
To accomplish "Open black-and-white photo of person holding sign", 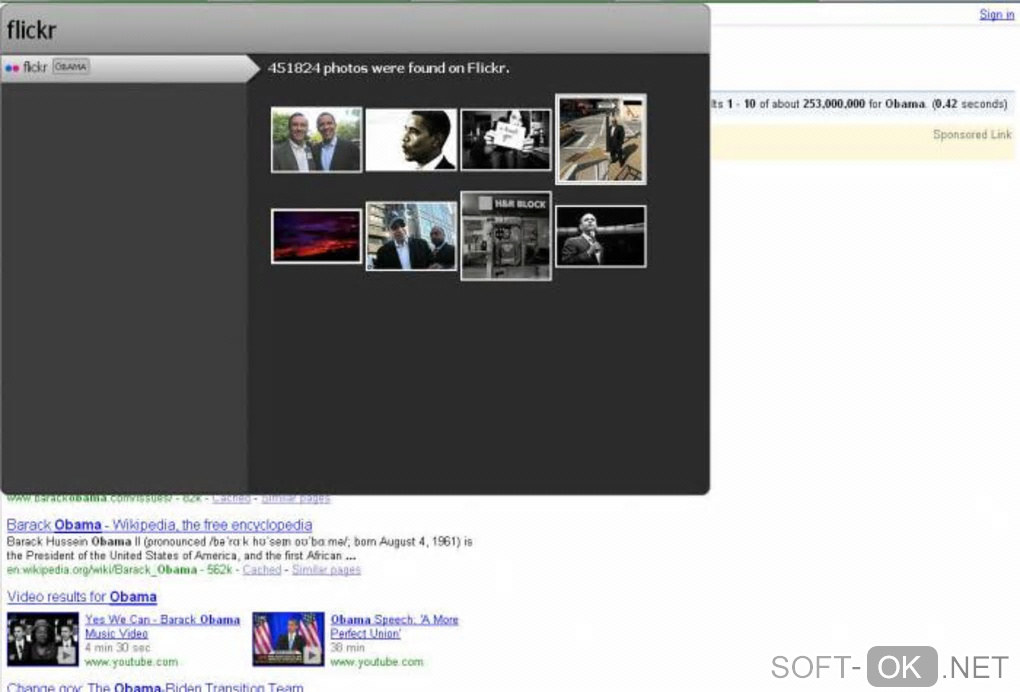I will [x=506, y=139].
